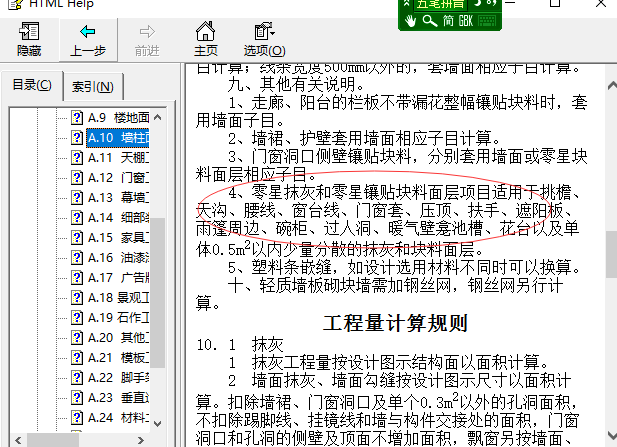This screenshot has height=447, width=617.
Task: Click the heading 工程量计算规则
Action: click(395, 323)
